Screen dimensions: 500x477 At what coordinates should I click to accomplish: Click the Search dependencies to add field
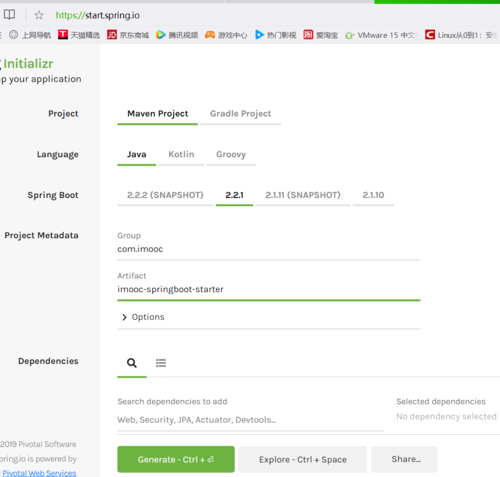(x=250, y=420)
